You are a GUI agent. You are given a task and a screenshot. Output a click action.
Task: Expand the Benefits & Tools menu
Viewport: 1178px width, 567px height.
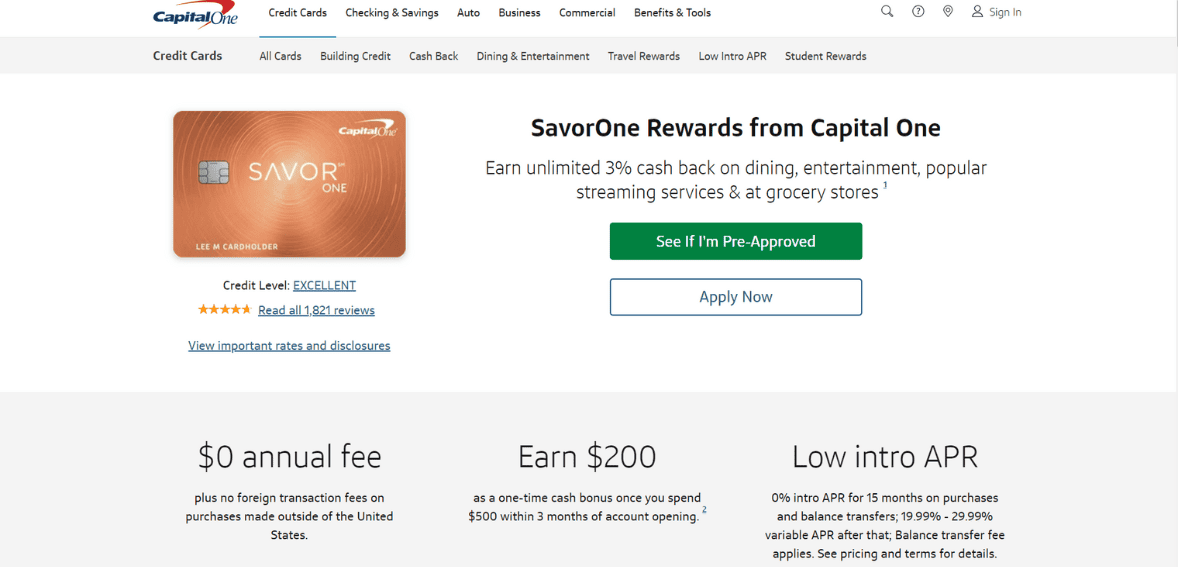(x=672, y=13)
